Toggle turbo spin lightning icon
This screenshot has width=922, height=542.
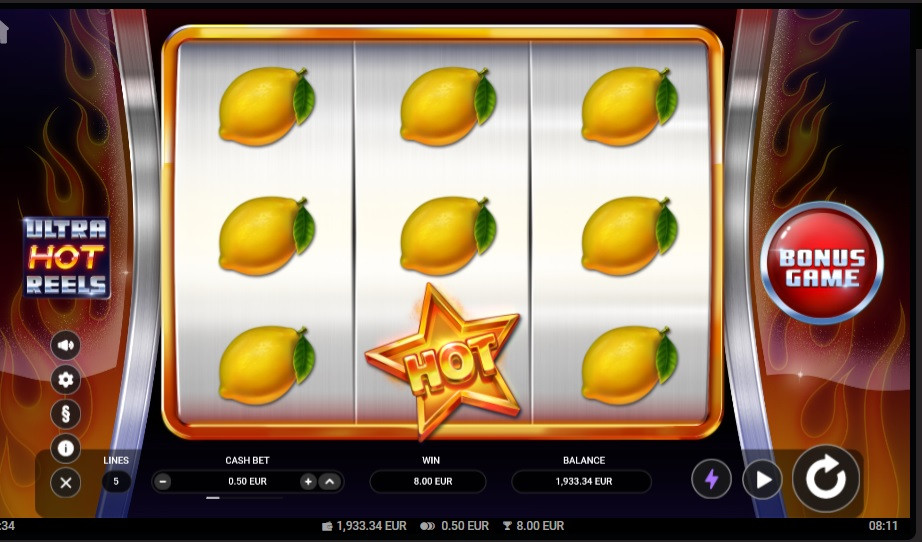tap(711, 480)
